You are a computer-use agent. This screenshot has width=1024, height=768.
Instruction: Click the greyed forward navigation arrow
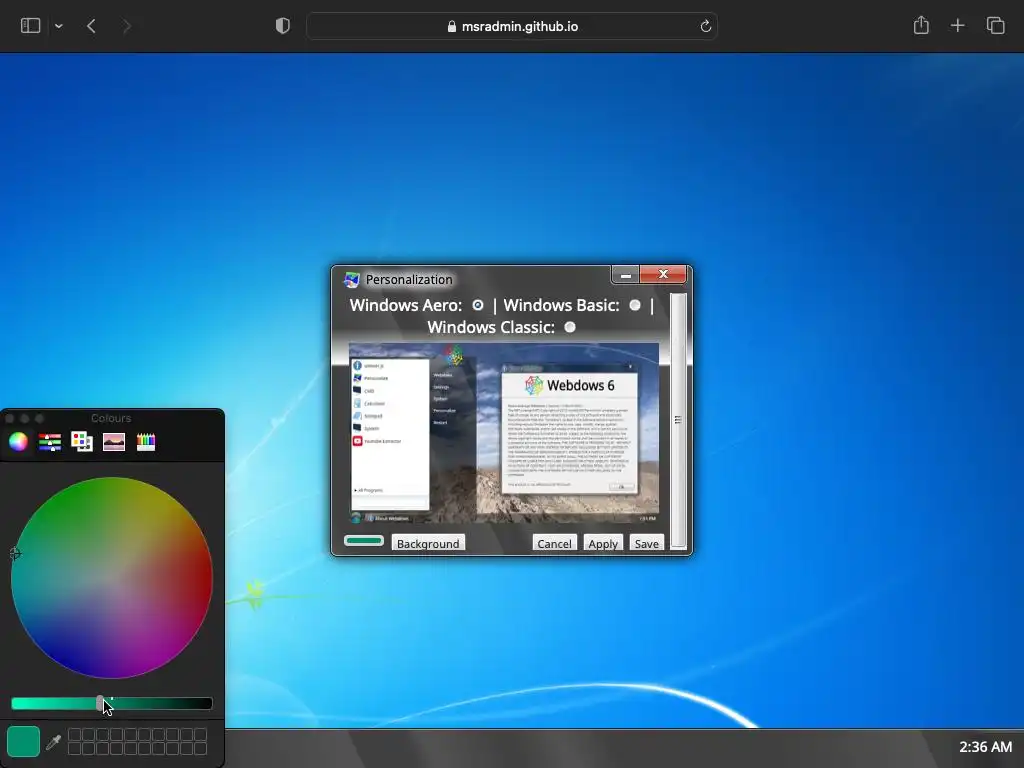pyautogui.click(x=127, y=26)
